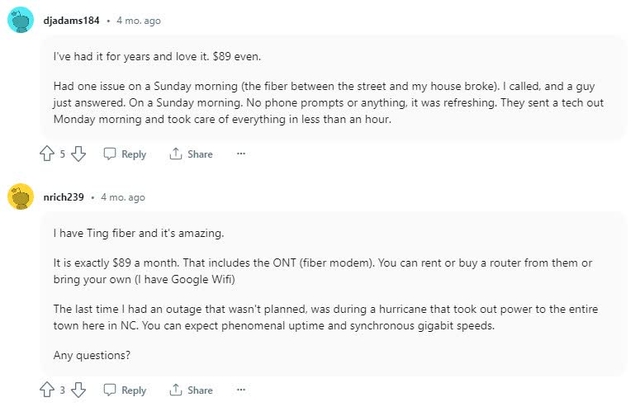Click the vote count on nrich239's comment

tap(62, 390)
